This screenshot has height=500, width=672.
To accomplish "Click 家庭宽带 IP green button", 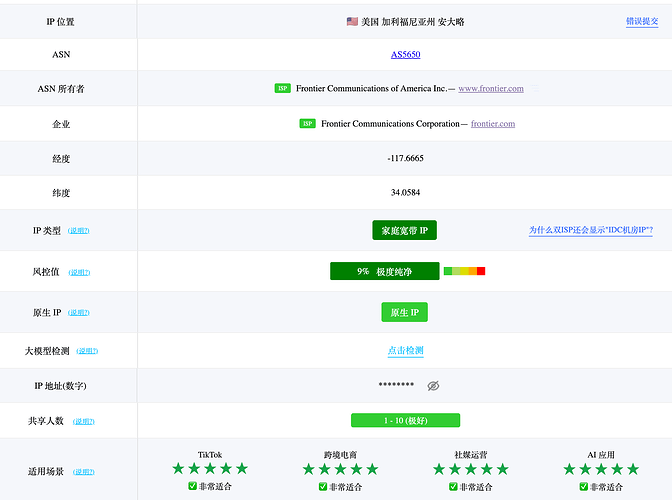I will pos(405,230).
